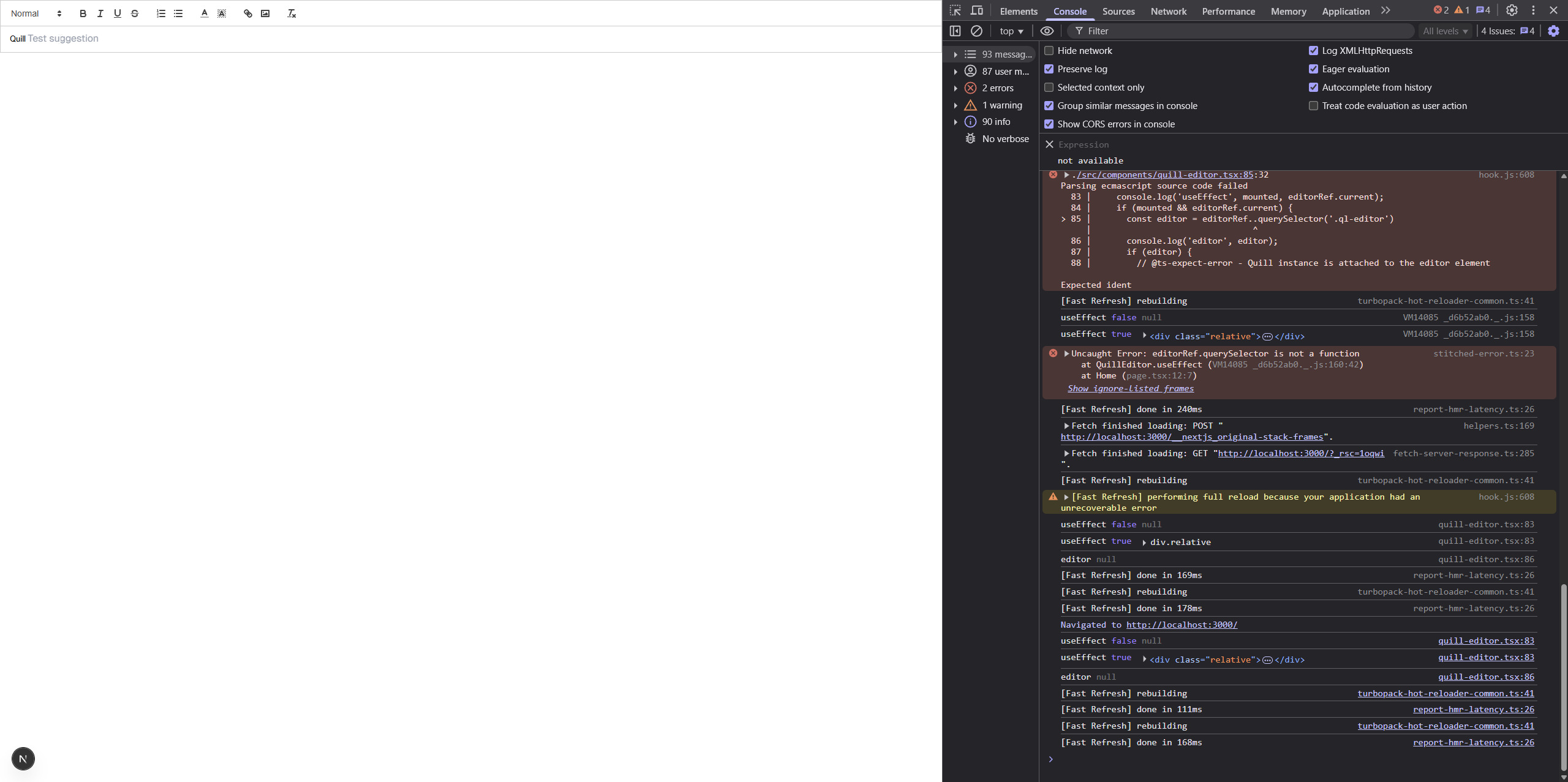Viewport: 1568px width, 782px height.
Task: Toggle strikethrough formatting in Quill toolbar
Action: click(135, 13)
